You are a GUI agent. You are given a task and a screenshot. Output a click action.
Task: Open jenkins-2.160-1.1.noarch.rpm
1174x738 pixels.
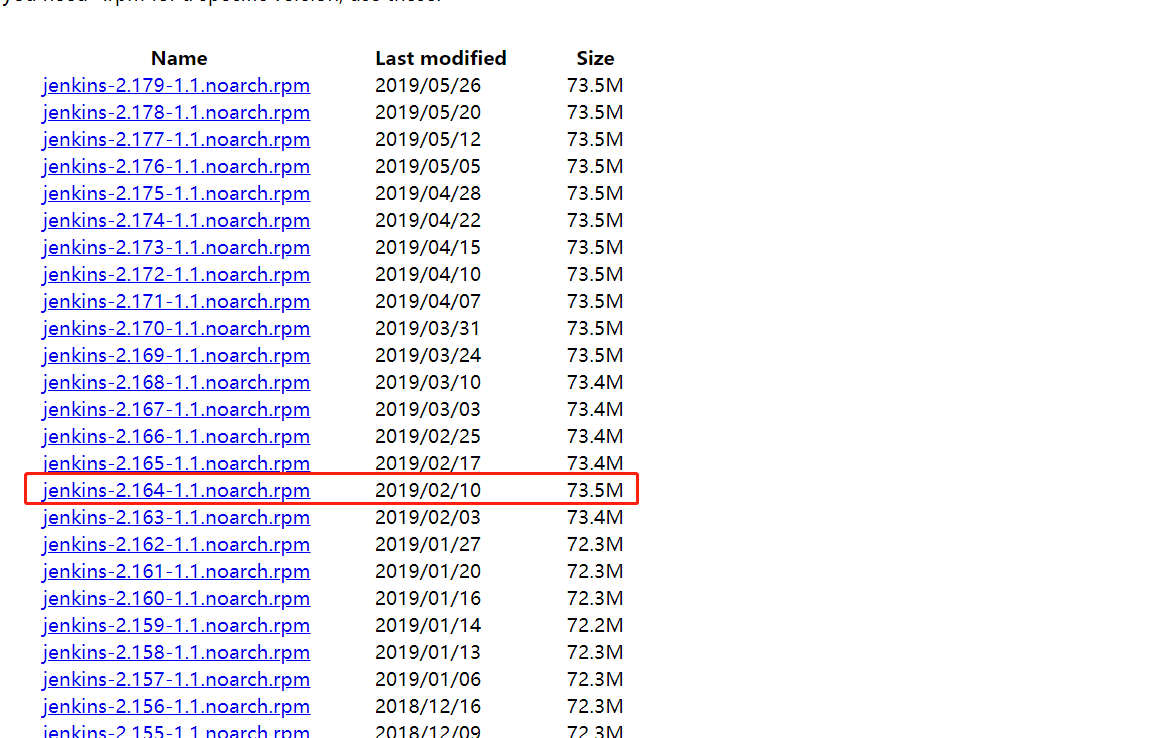[x=176, y=598]
